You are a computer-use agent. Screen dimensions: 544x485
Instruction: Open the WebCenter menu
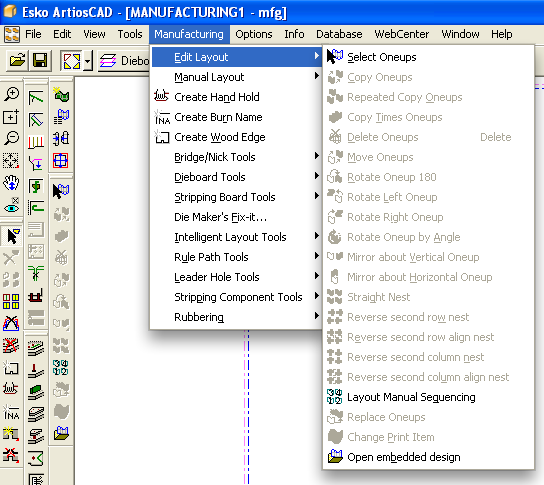(401, 34)
